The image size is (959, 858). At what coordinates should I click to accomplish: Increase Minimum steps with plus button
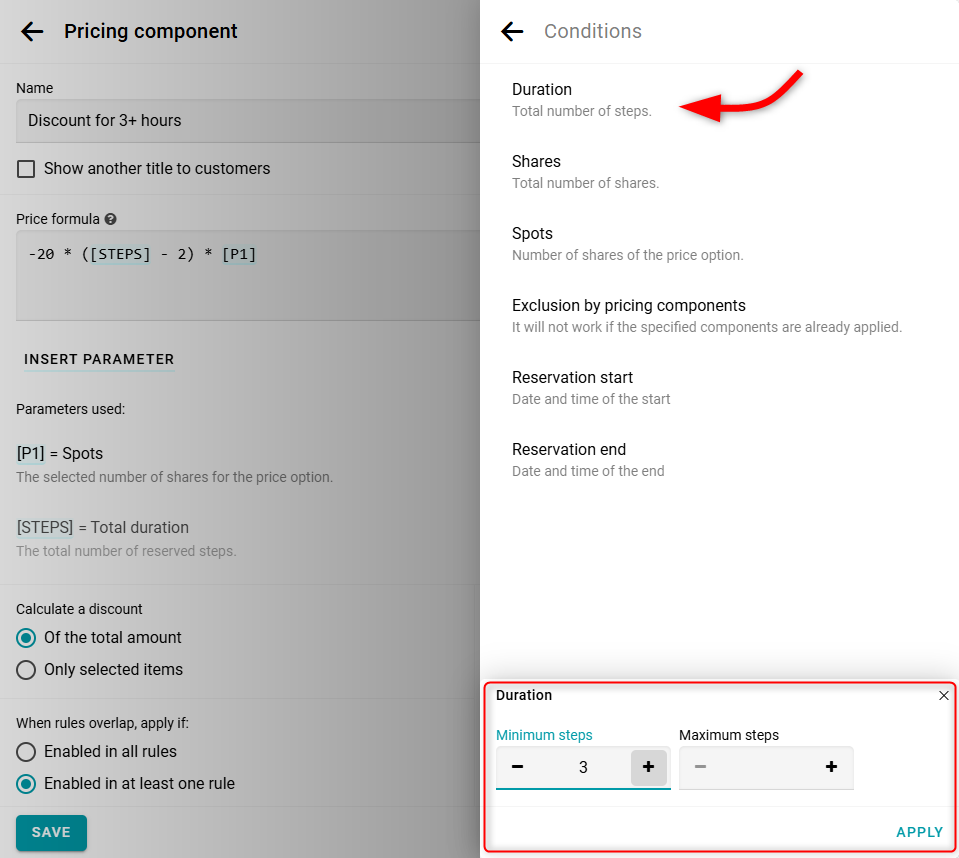click(x=648, y=767)
